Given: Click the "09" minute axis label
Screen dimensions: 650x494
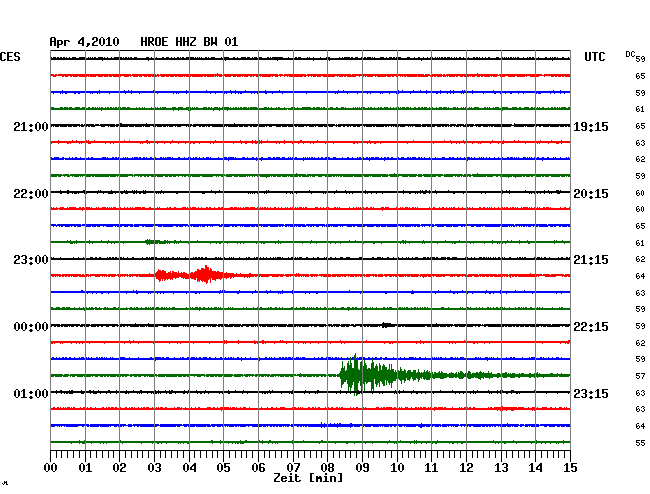Looking at the screenshot, I should [x=362, y=467].
